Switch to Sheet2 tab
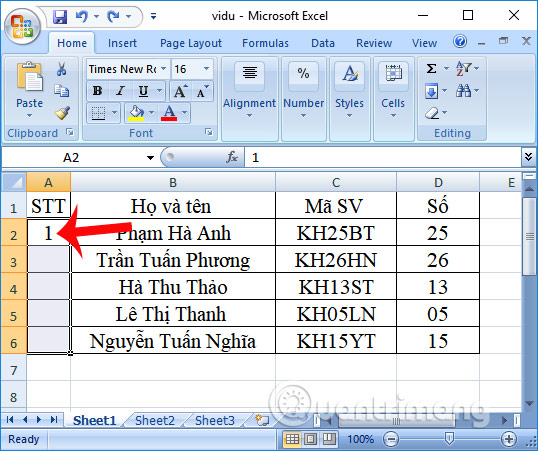Screen dimensions: 538x451 [x=155, y=420]
